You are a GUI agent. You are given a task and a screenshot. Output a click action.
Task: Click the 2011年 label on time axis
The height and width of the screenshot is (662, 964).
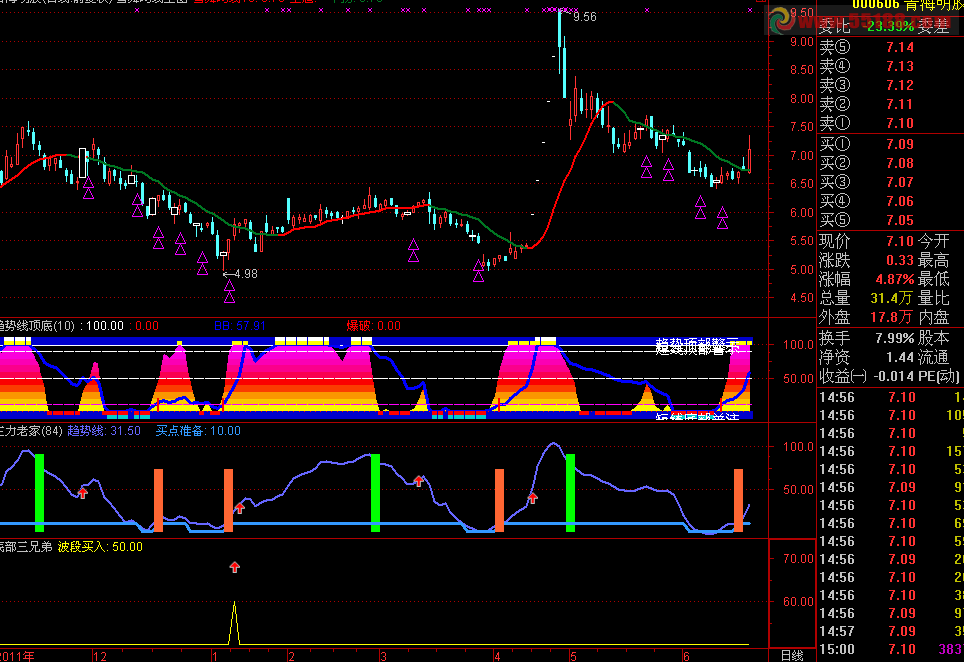17,656
